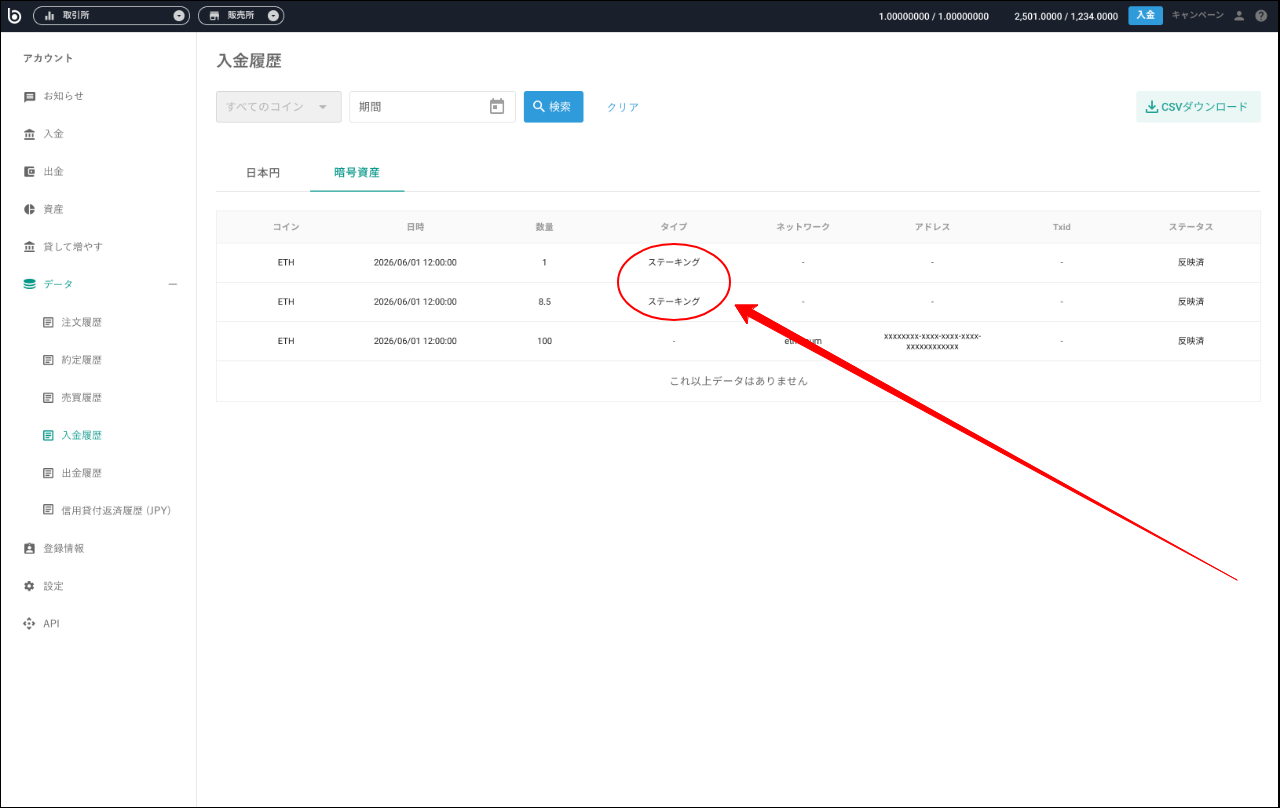Screen dimensions: 1280x808
Task: Click the blue 入金 button in header
Action: click(1145, 16)
